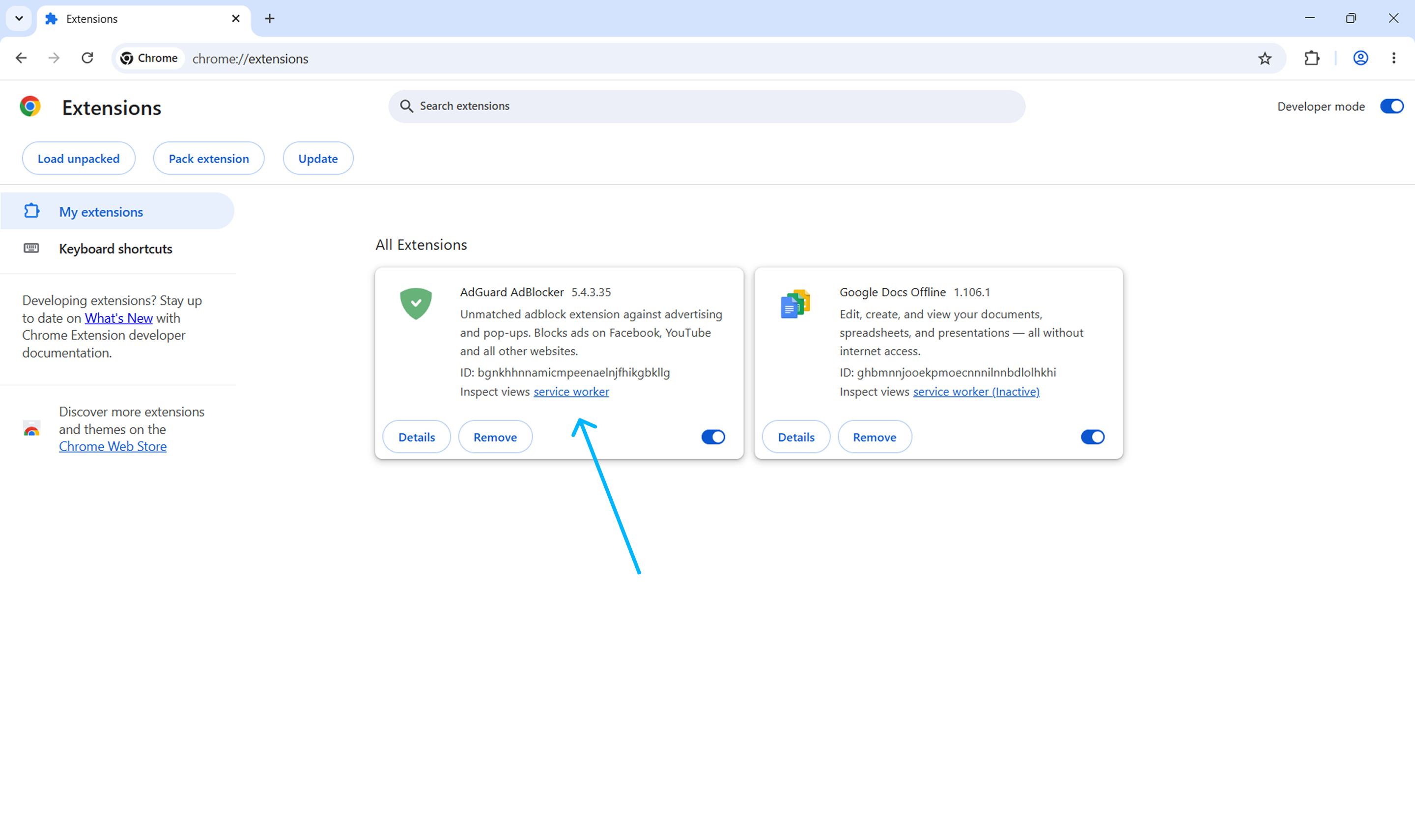Click the Chrome Web Store rainbow icon
Screen dimensions: 1415x840
tap(32, 428)
